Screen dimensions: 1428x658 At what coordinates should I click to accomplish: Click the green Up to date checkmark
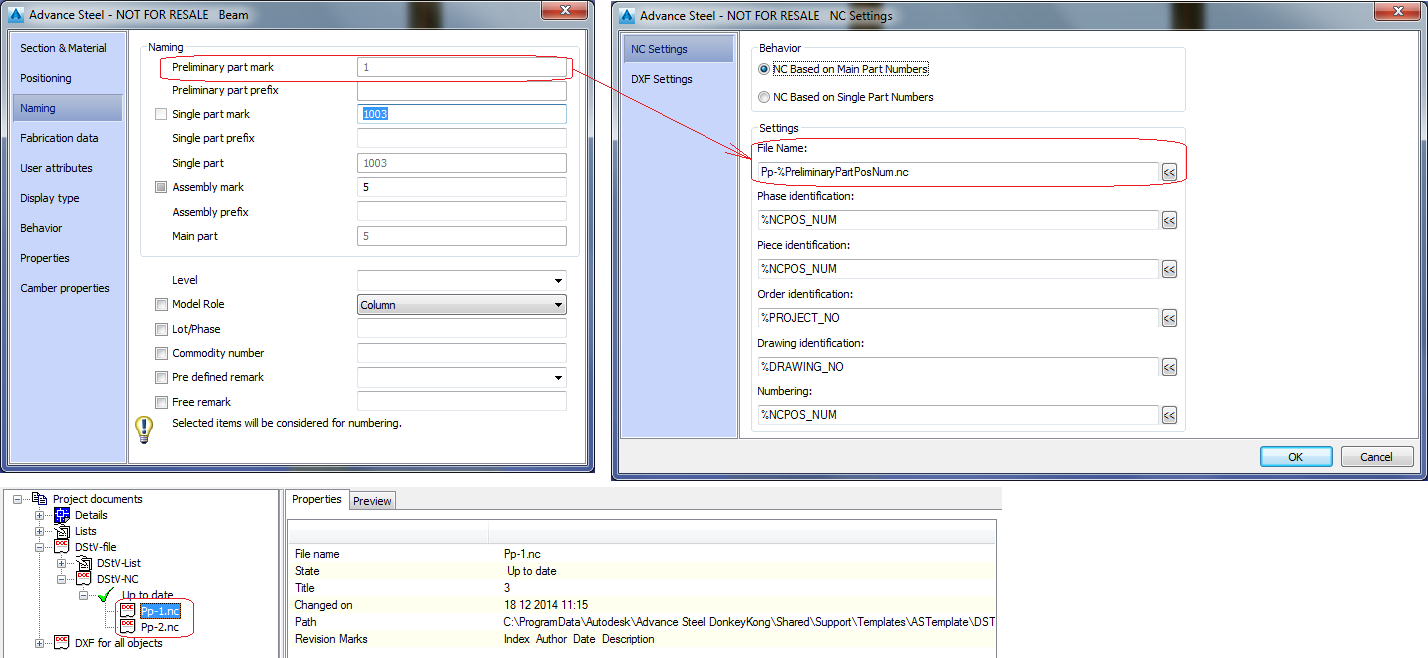point(105,596)
